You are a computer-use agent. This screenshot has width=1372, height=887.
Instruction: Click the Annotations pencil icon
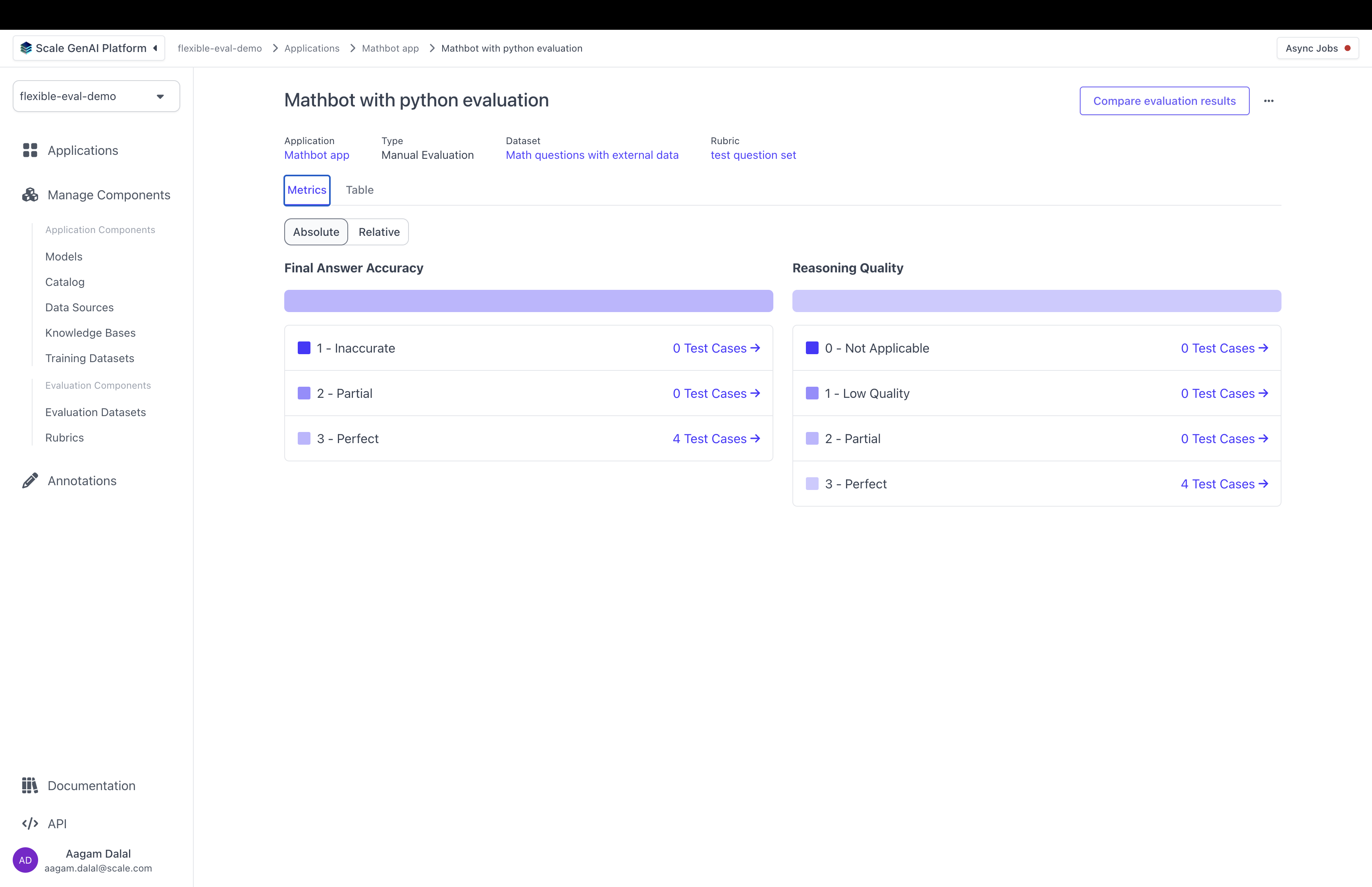(30, 481)
